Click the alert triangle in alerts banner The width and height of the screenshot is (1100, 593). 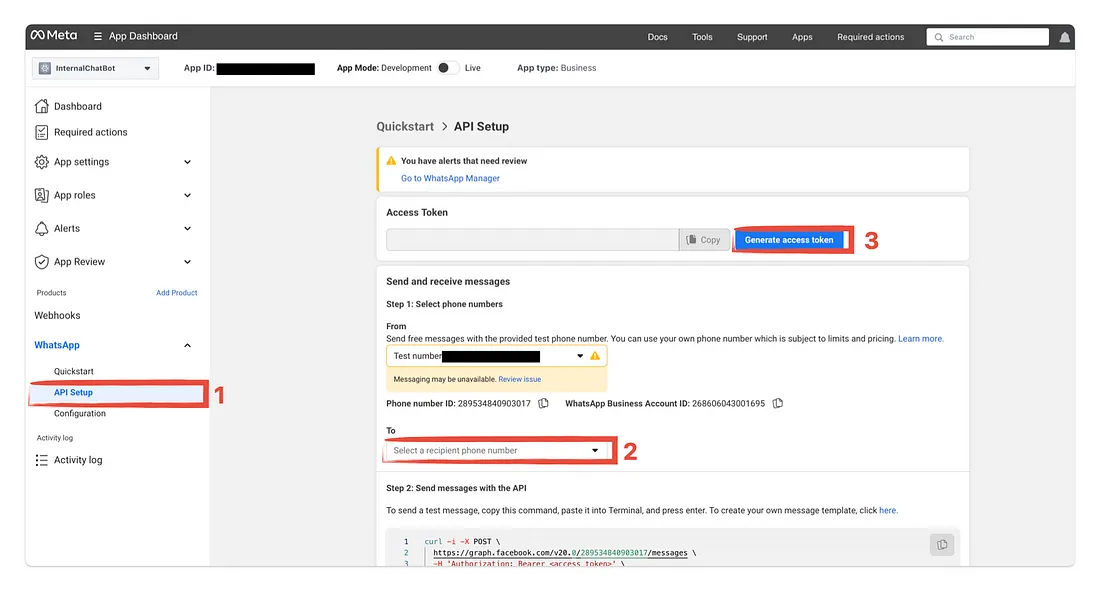click(391, 161)
